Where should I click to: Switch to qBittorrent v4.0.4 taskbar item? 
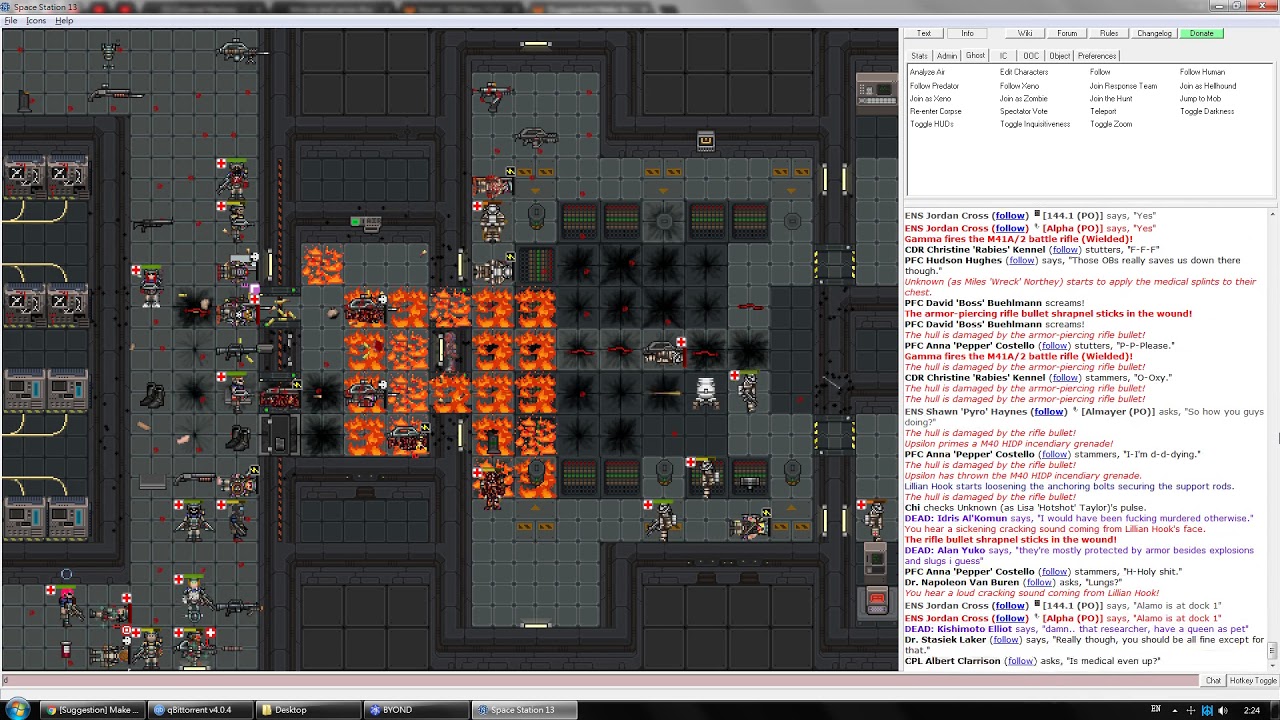pyautogui.click(x=198, y=710)
